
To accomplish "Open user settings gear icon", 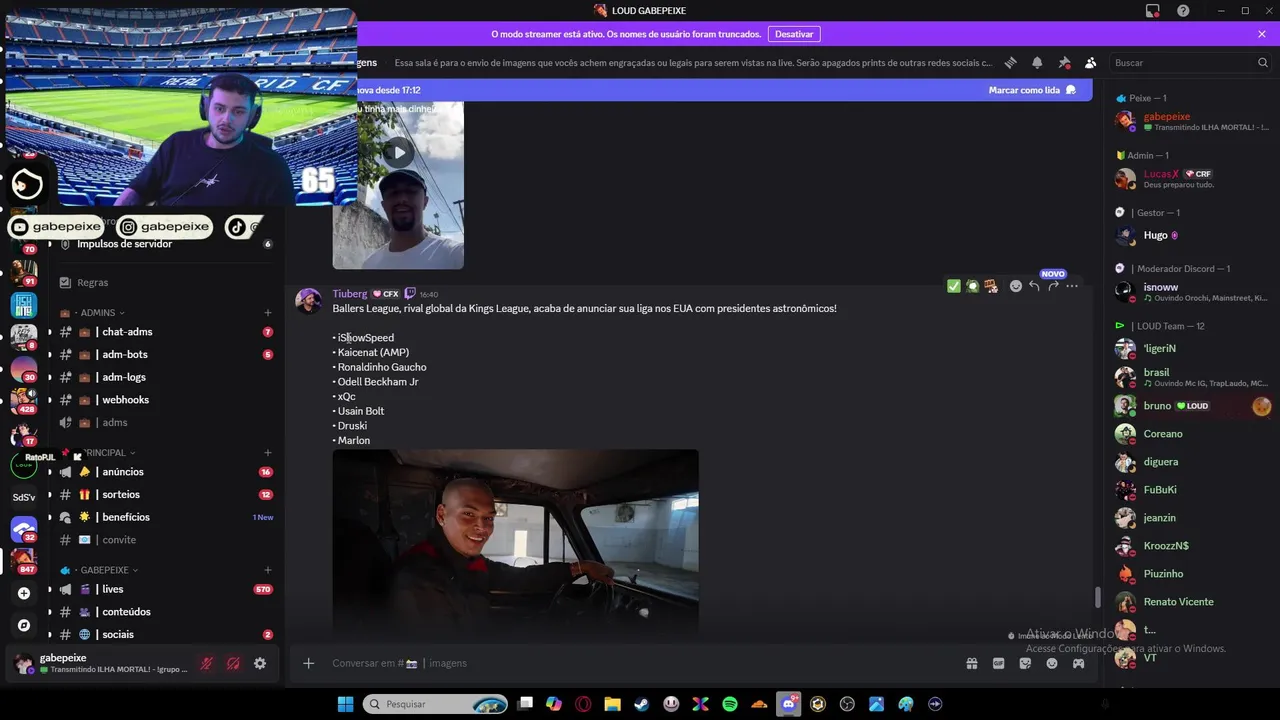I will point(260,663).
